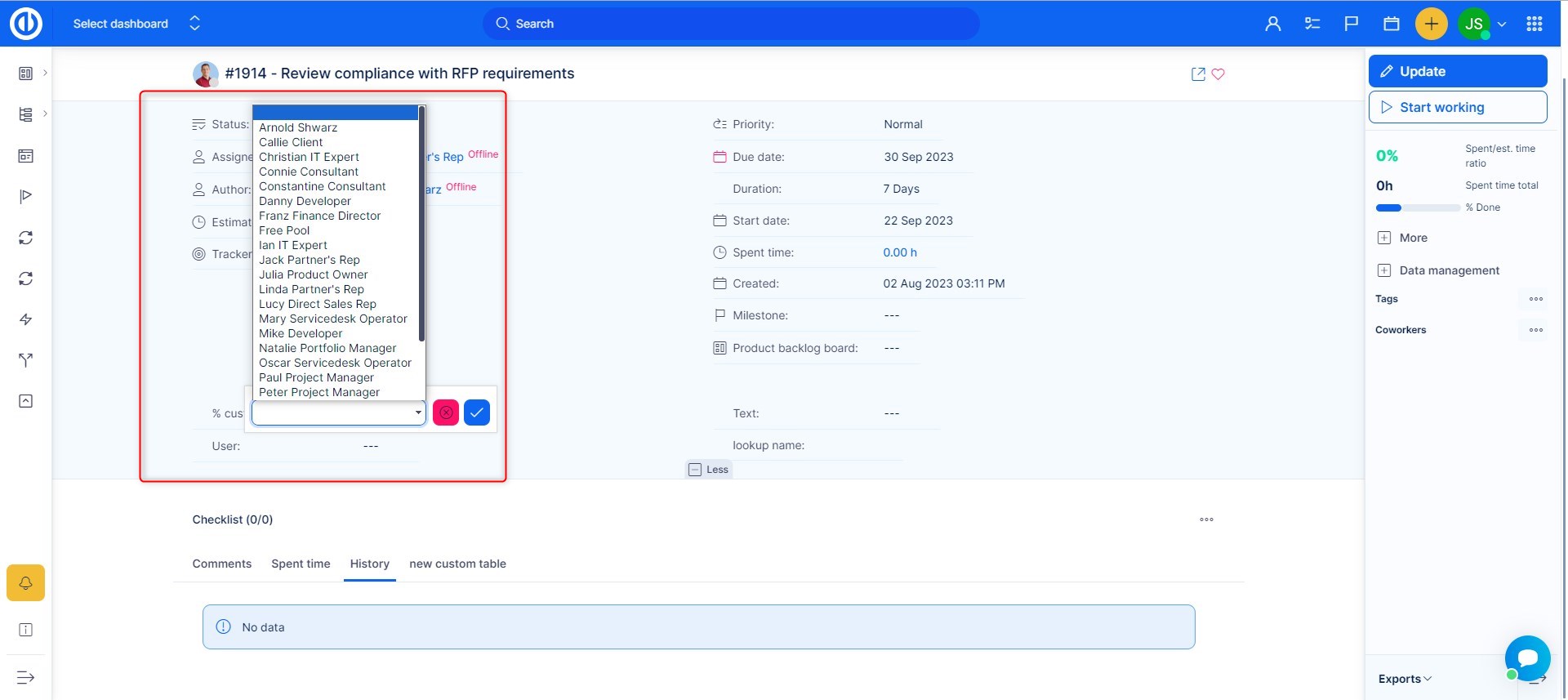
Task: Click the % Done progress bar
Action: 1418,208
